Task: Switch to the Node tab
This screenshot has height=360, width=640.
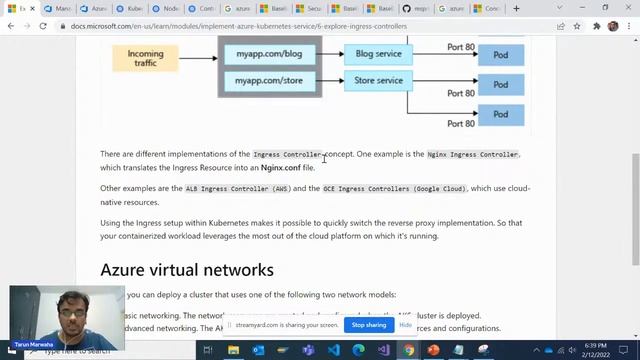Action: (166, 9)
